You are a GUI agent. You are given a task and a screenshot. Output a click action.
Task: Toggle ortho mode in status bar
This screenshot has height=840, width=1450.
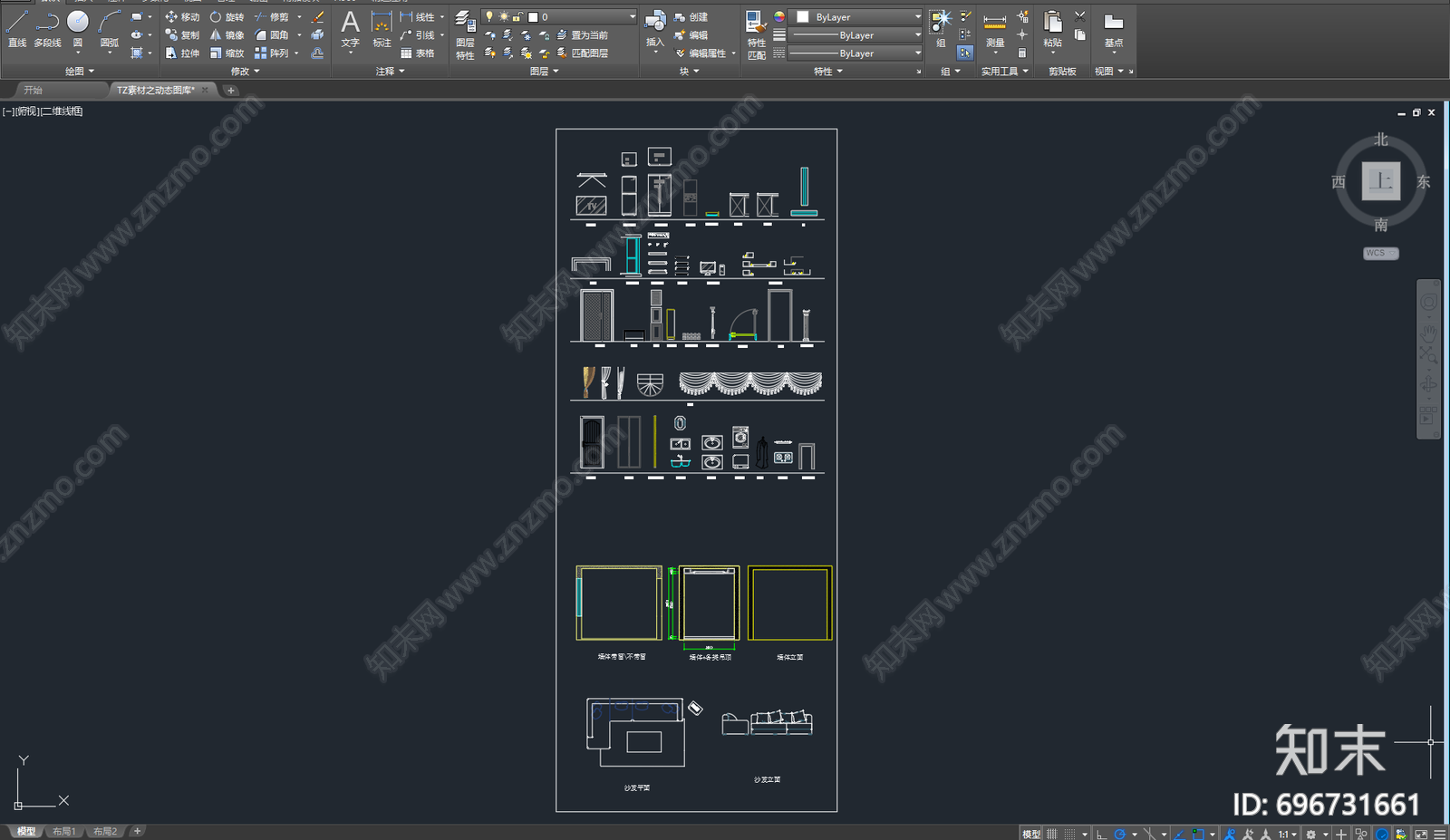1101,834
